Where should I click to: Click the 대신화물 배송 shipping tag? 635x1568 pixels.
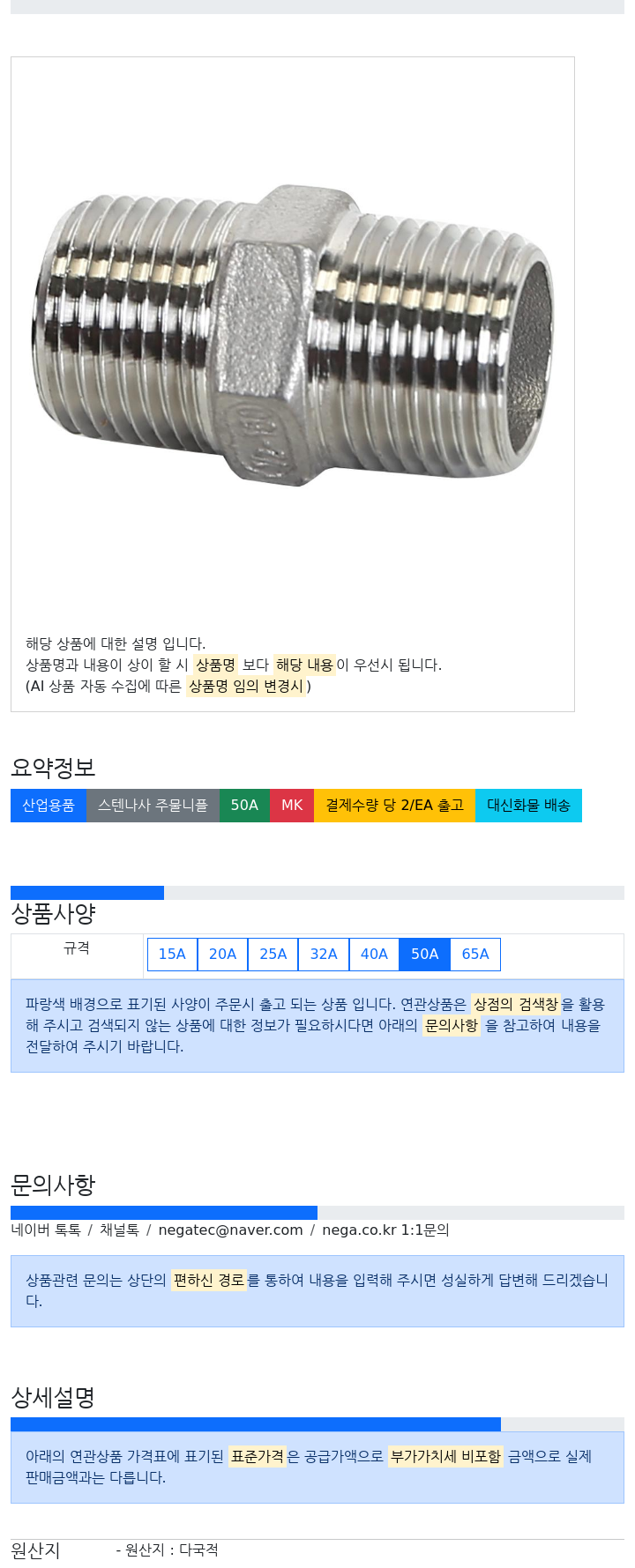[x=528, y=806]
